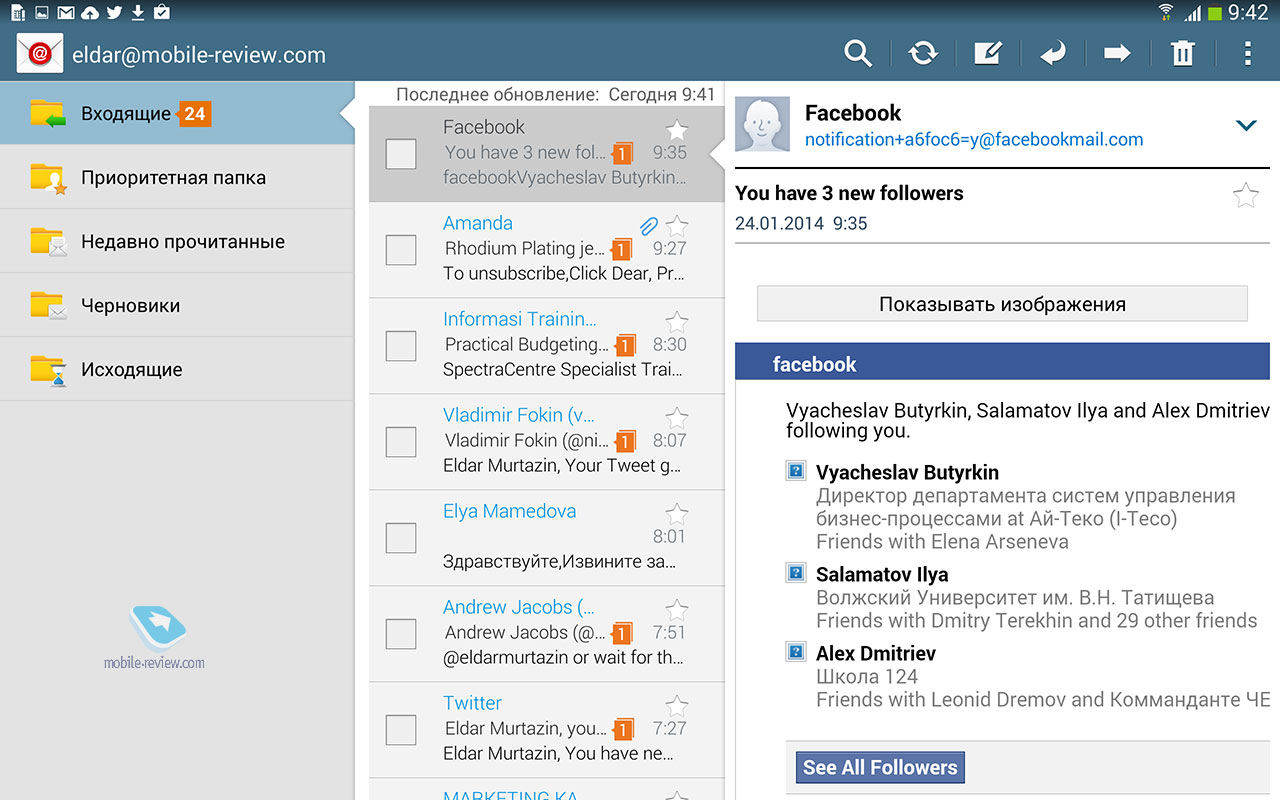Star the open message header
Screen dimensions: 1280x800
tap(1245, 195)
